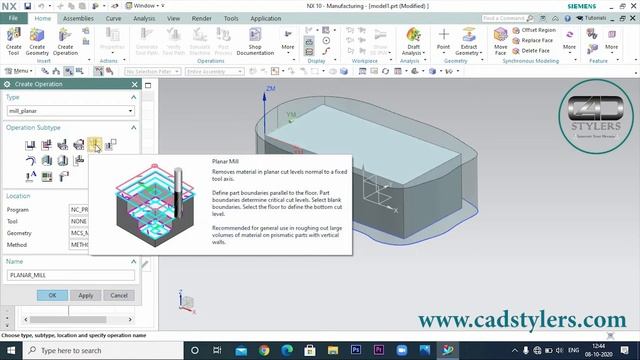Image resolution: width=640 pixels, height=360 pixels.
Task: Open the help question mark icon
Action: coord(567,18)
